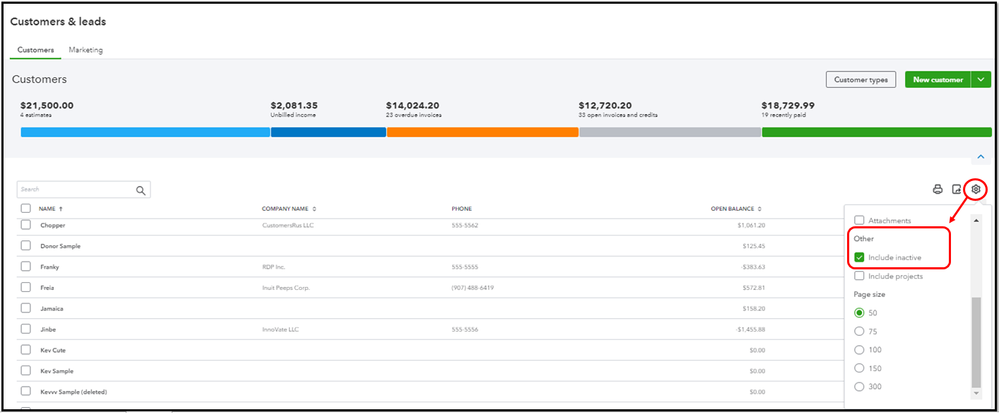
Task: Open customer Freia
Action: click(48, 287)
